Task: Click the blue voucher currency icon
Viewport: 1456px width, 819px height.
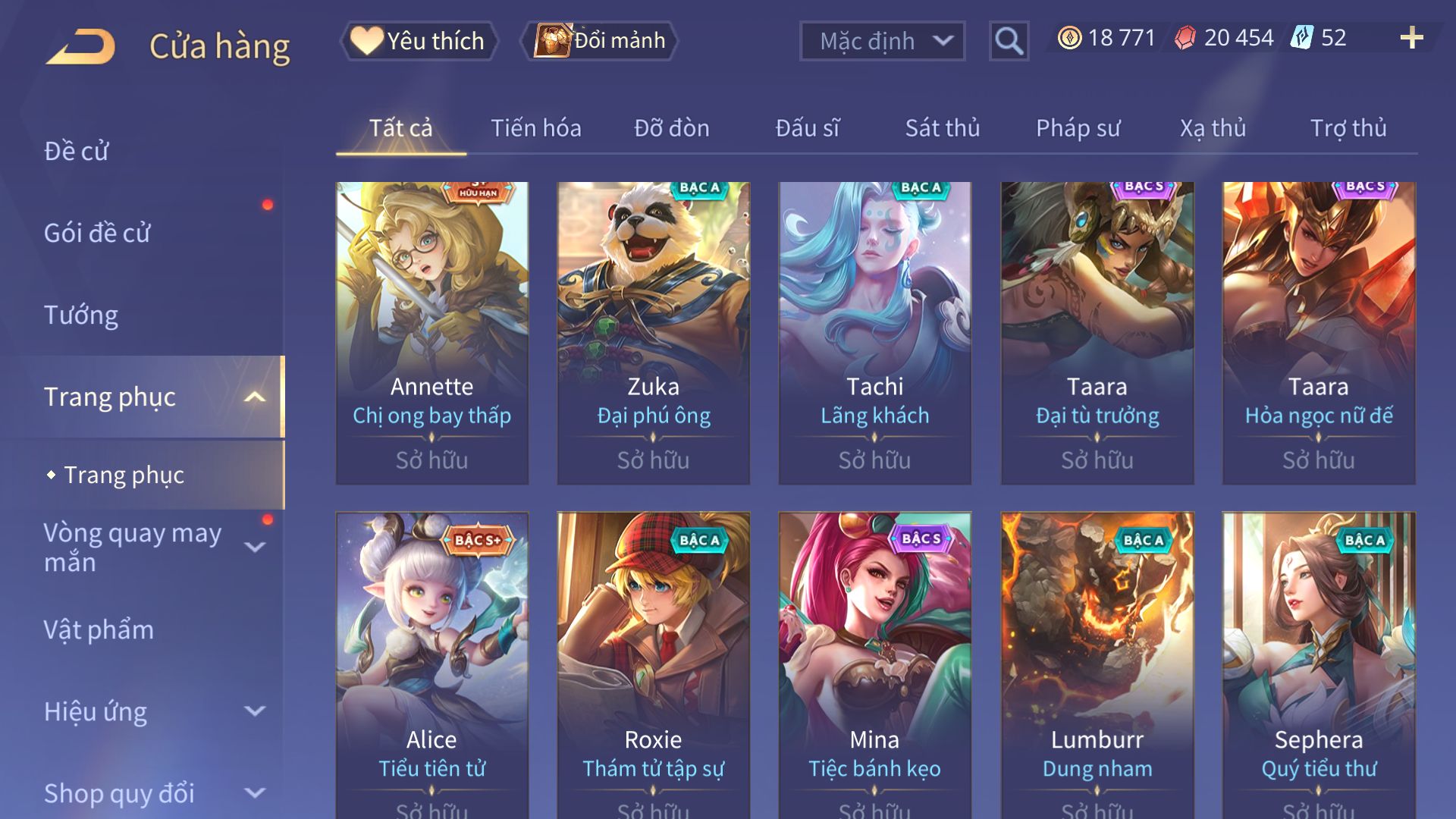Action: click(x=1302, y=38)
